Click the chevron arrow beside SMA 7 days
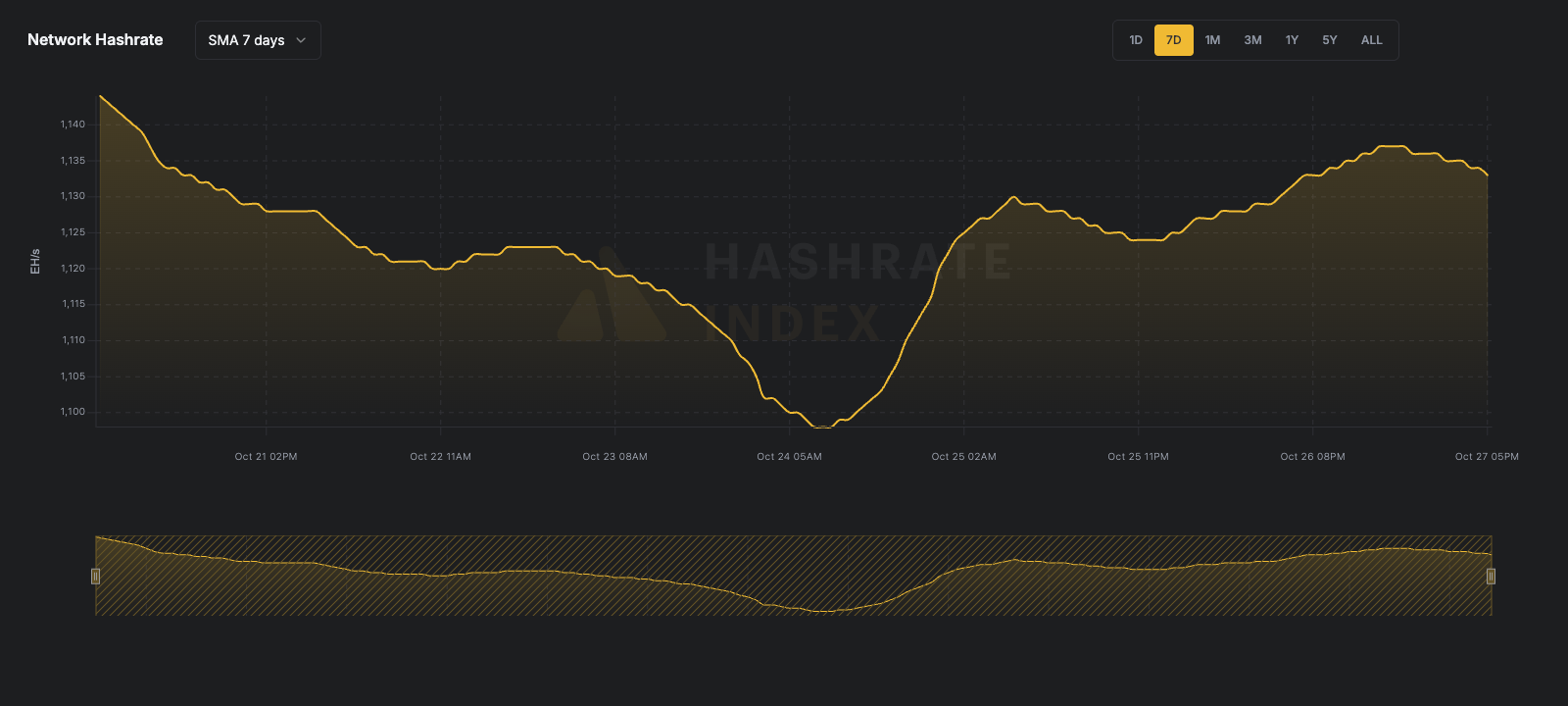Viewport: 1568px width, 706px height. point(301,40)
